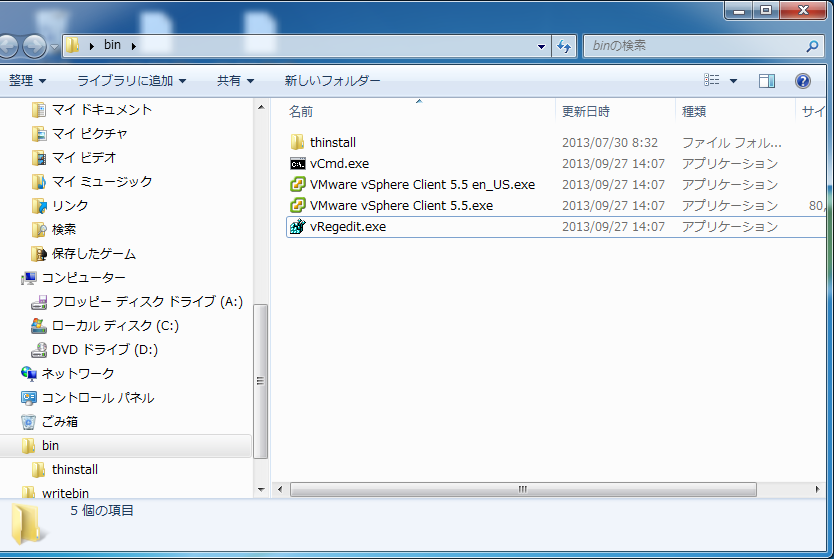The height and width of the screenshot is (559, 834).
Task: Open the 整理 dropdown menu
Action: point(28,81)
